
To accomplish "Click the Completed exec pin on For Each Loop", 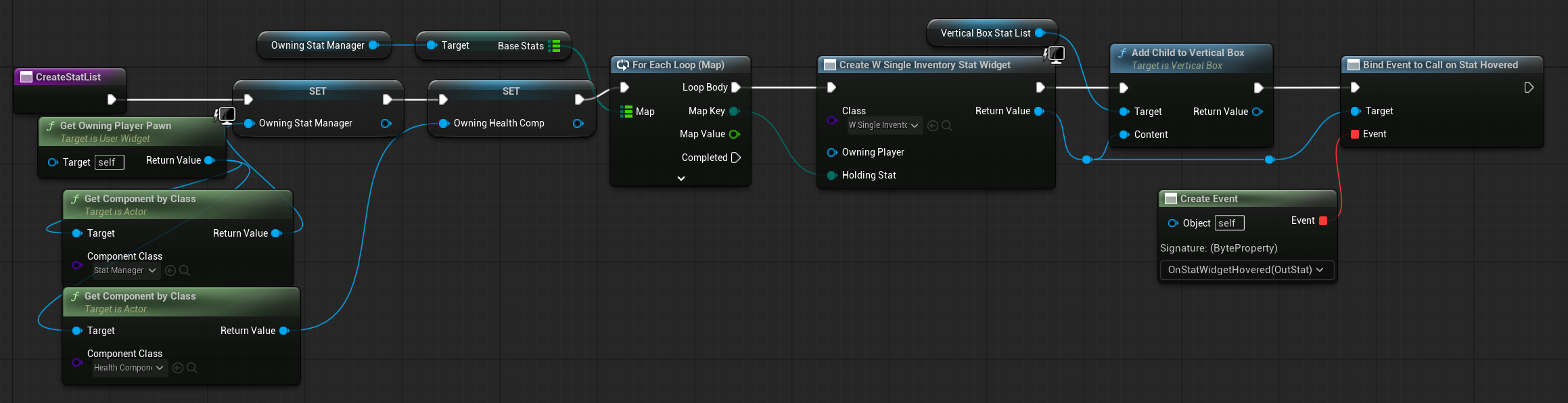I will [736, 158].
